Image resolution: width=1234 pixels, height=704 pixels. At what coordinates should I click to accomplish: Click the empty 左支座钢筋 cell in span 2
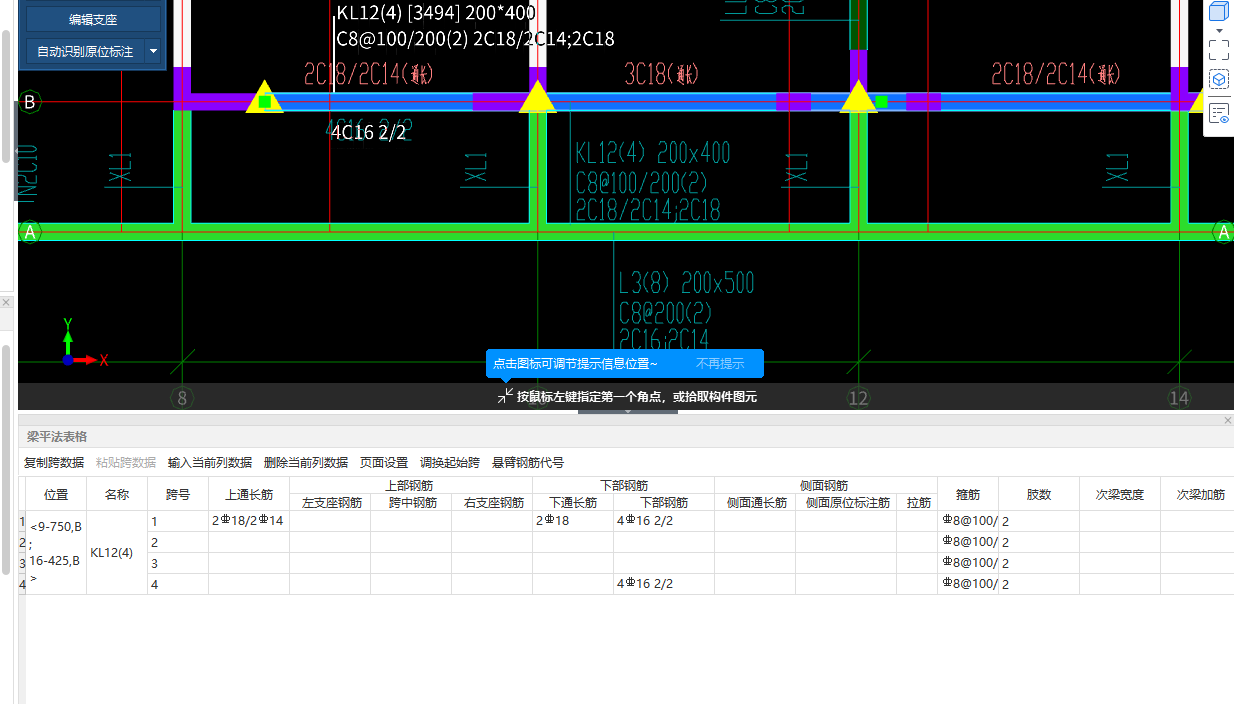point(330,542)
